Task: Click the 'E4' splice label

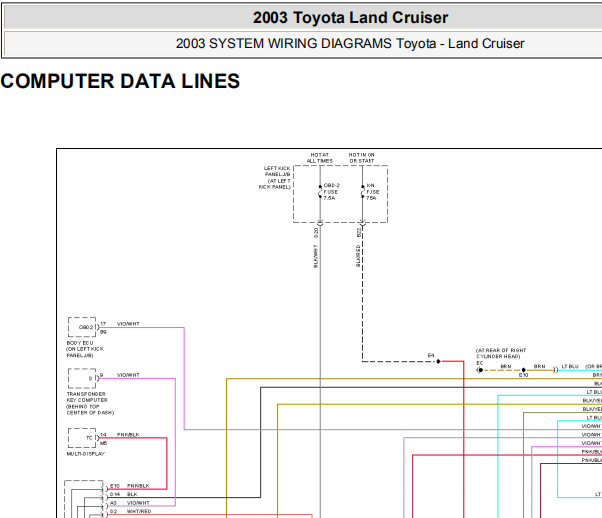Action: [x=431, y=356]
